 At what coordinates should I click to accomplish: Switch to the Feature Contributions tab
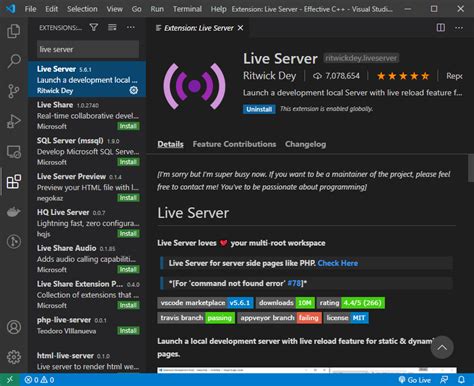(234, 144)
